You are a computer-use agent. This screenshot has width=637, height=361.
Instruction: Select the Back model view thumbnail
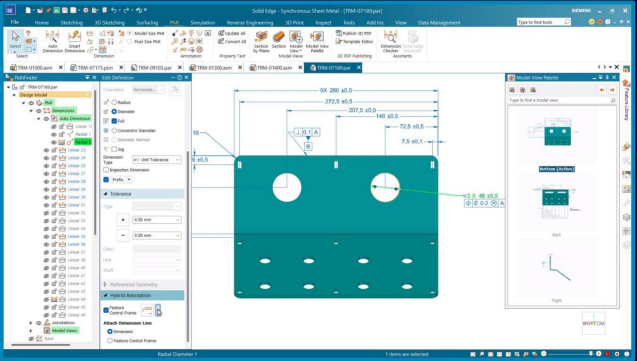(557, 203)
